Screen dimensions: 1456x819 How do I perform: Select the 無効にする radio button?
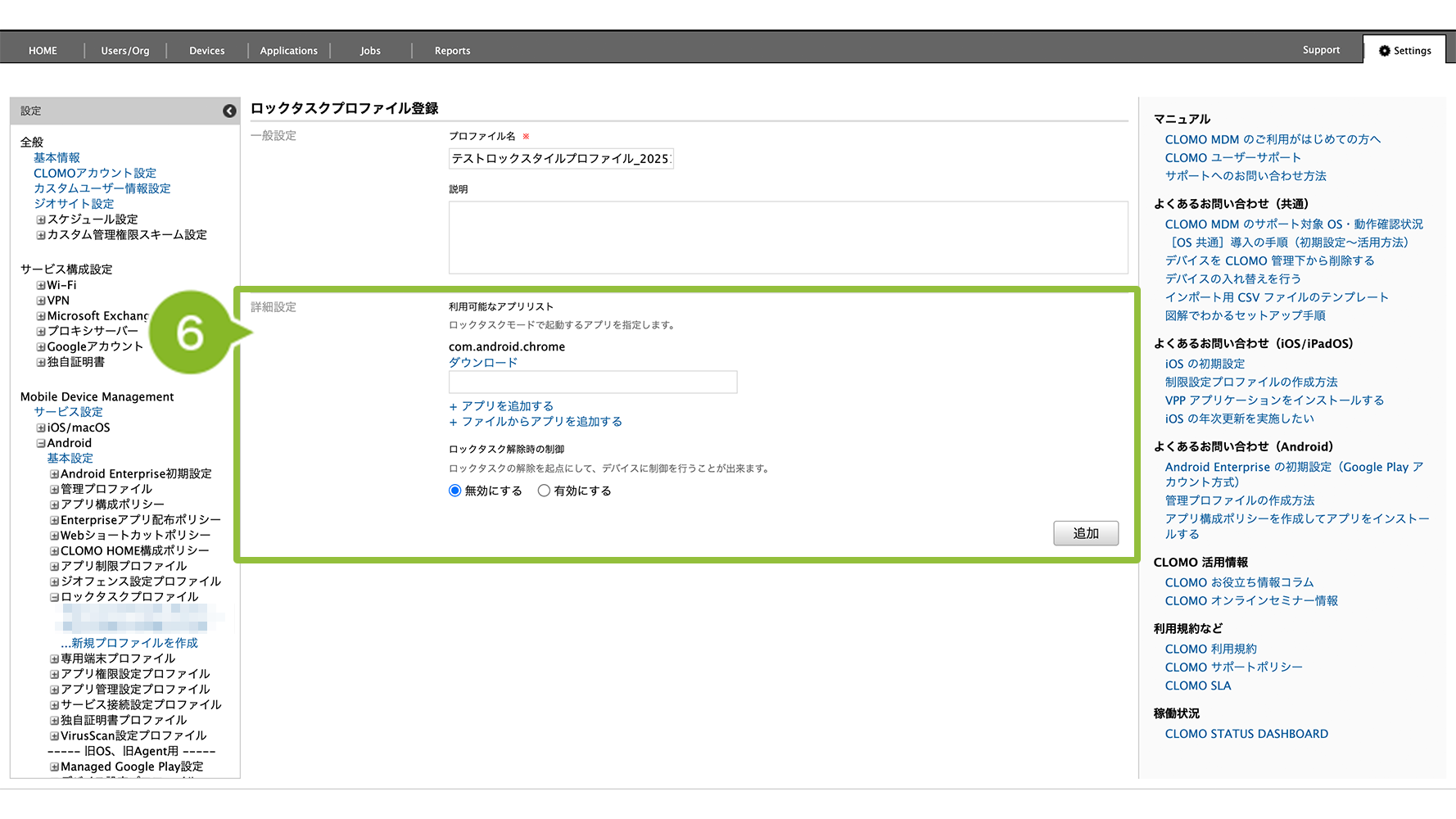(455, 491)
